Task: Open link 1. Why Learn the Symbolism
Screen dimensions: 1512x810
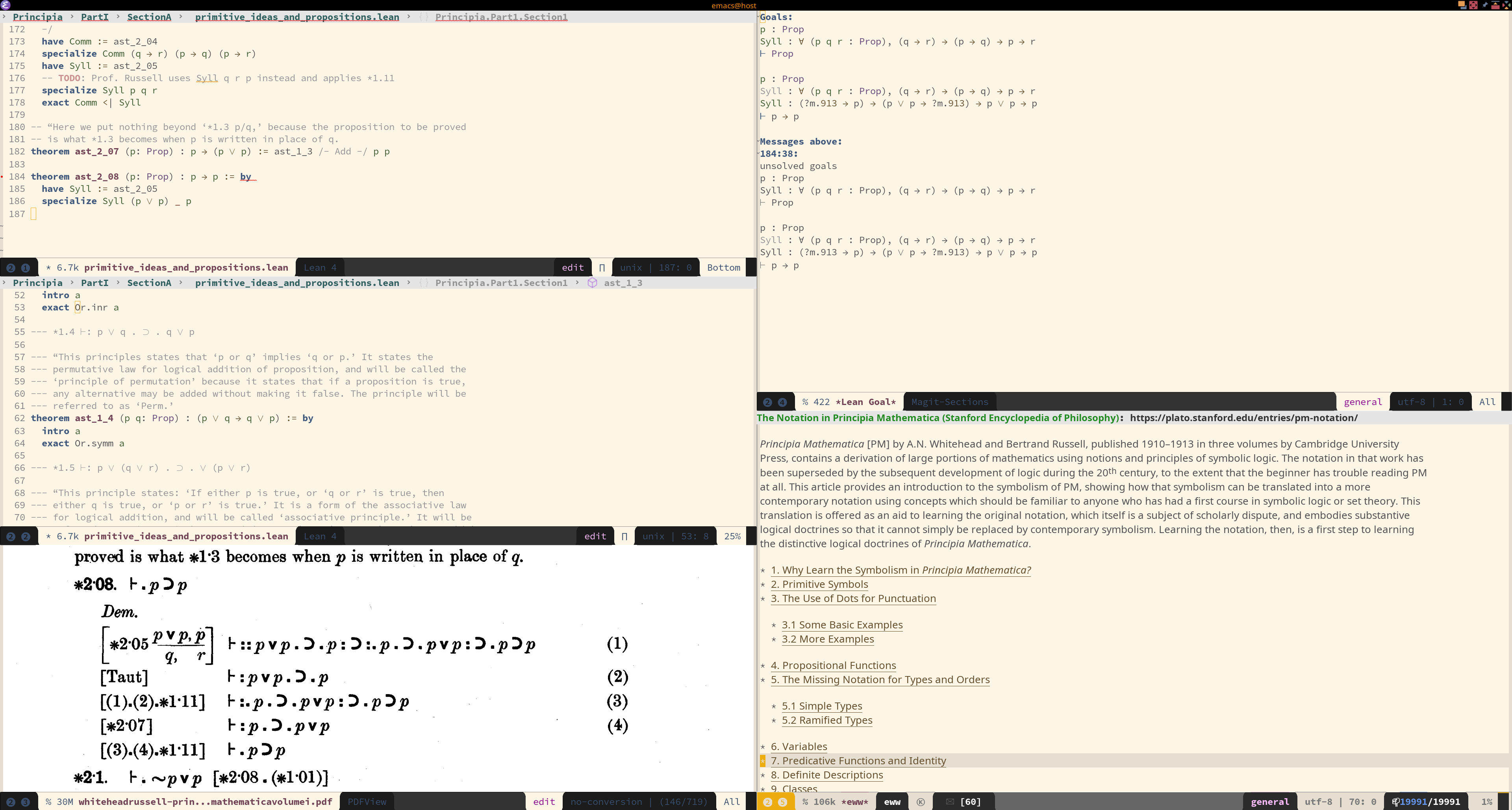Action: [901, 570]
